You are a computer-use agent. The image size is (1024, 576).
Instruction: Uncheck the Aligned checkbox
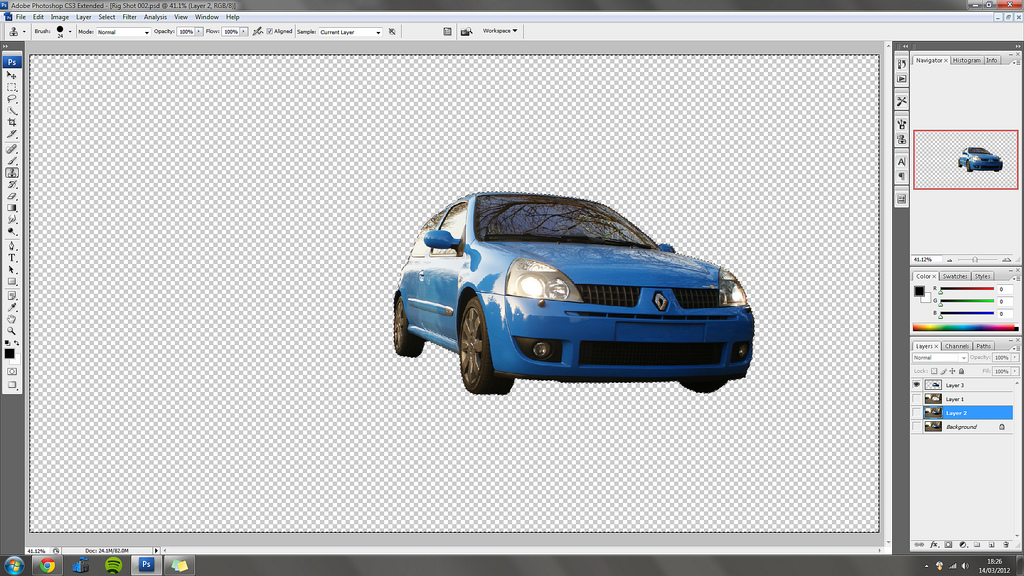click(x=269, y=31)
